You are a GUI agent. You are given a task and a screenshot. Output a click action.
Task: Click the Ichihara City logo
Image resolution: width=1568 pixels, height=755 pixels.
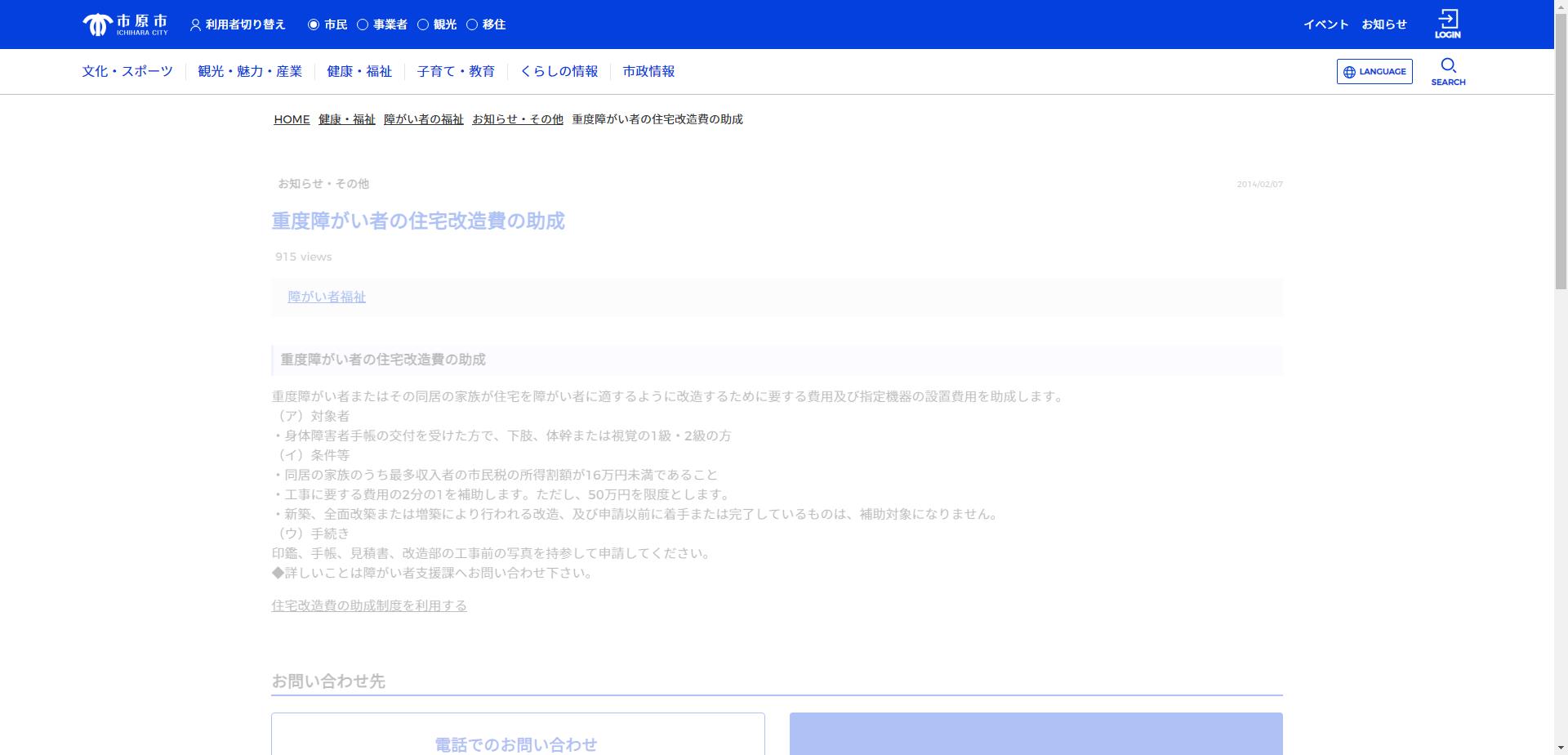(x=125, y=25)
